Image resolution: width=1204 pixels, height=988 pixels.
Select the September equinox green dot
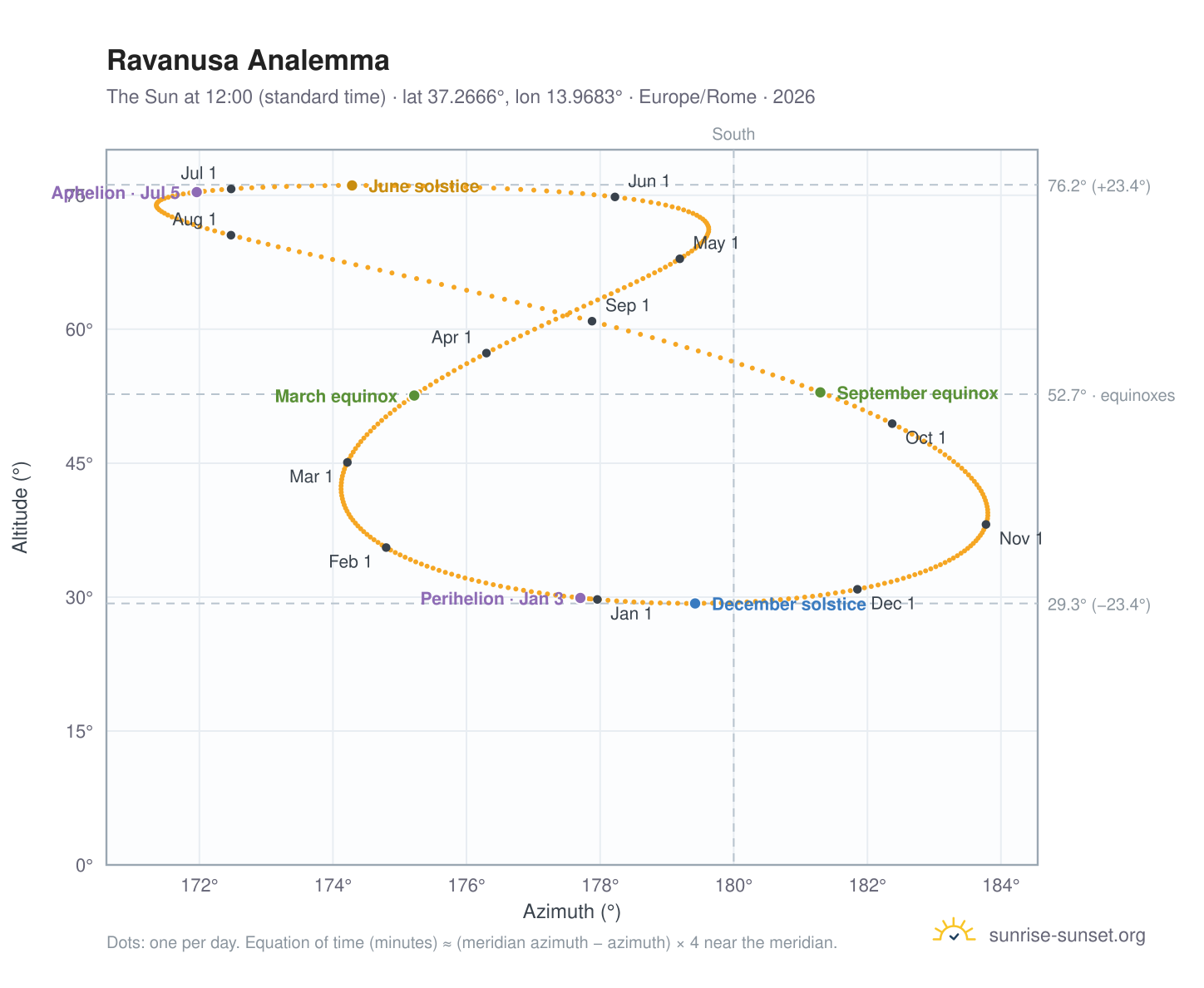820,393
